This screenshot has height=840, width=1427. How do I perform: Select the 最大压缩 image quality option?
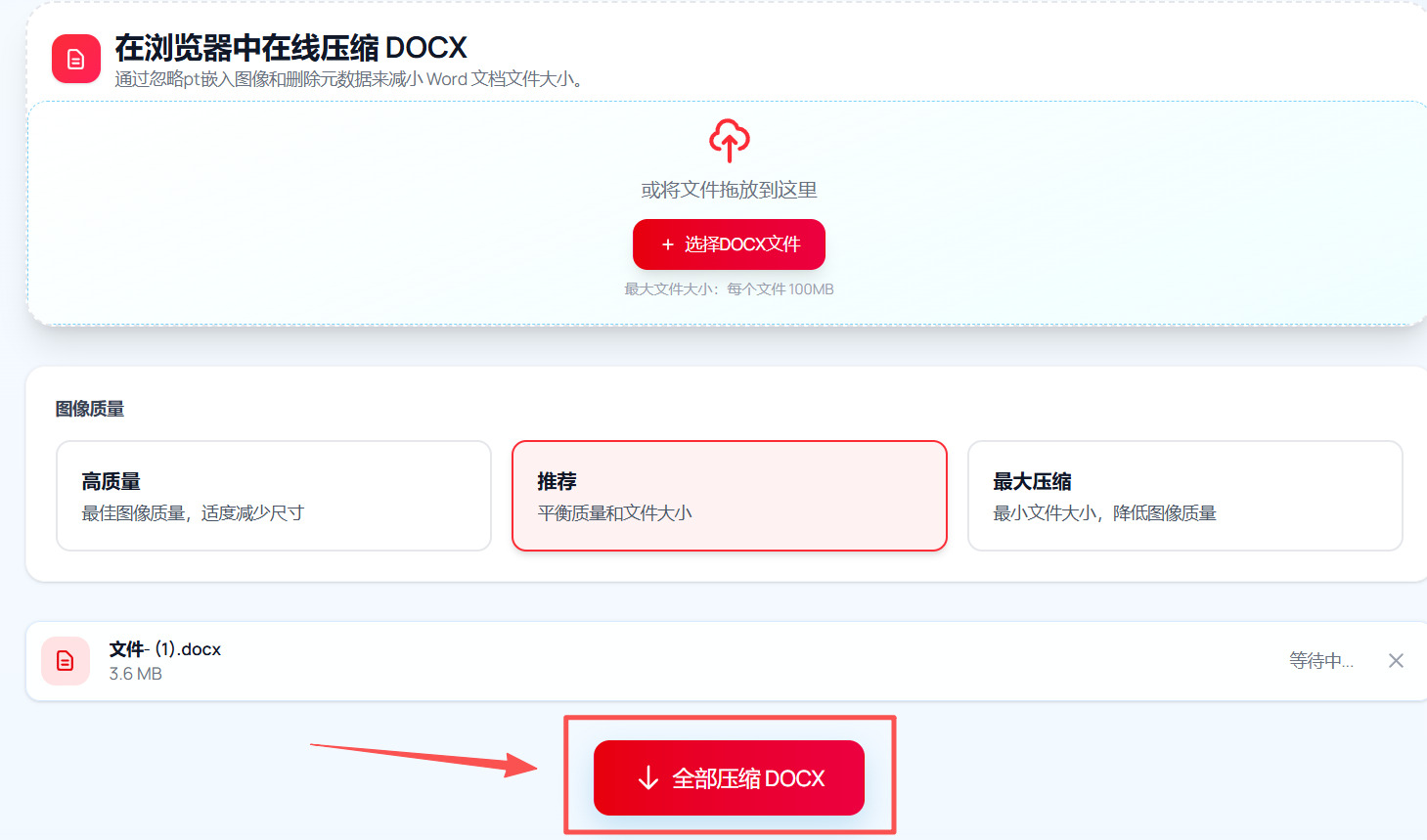pyautogui.click(x=1185, y=496)
